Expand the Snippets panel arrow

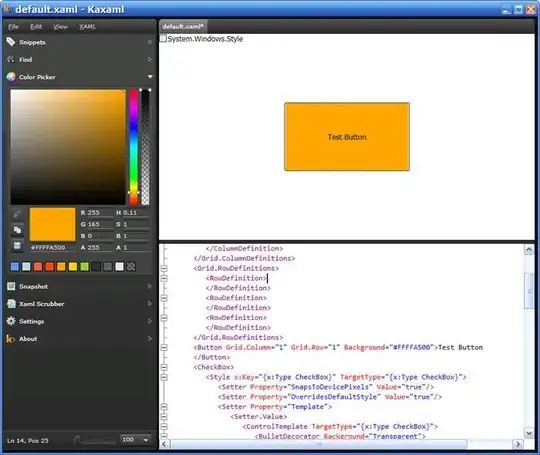point(150,42)
